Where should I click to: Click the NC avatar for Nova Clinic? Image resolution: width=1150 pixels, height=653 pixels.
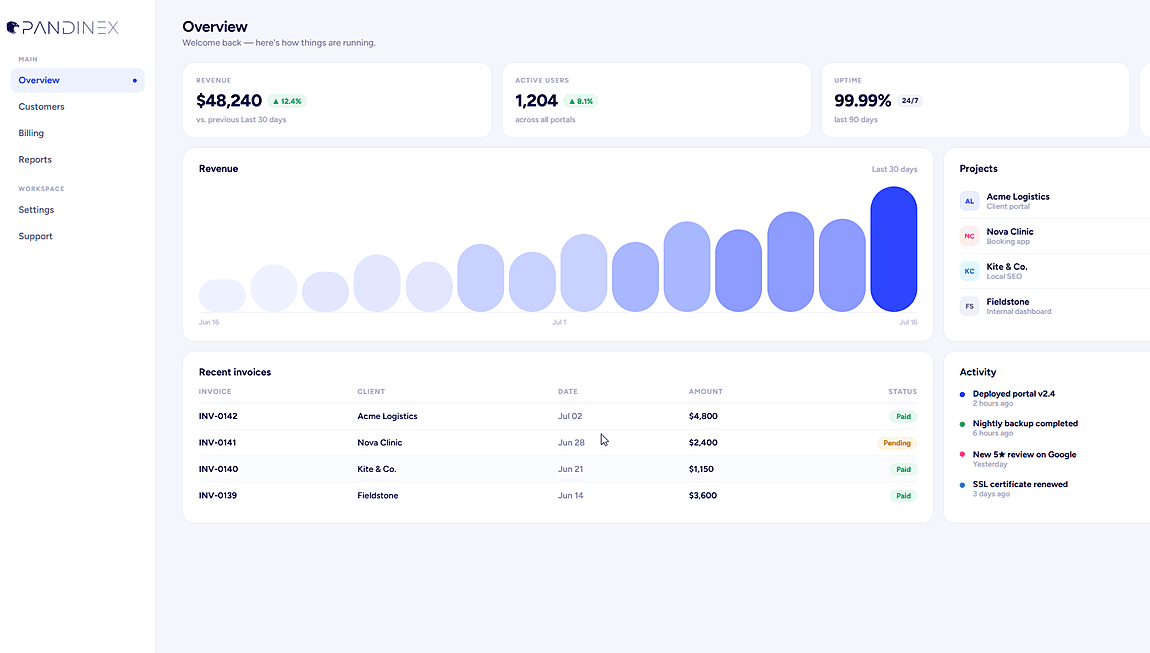(x=969, y=236)
